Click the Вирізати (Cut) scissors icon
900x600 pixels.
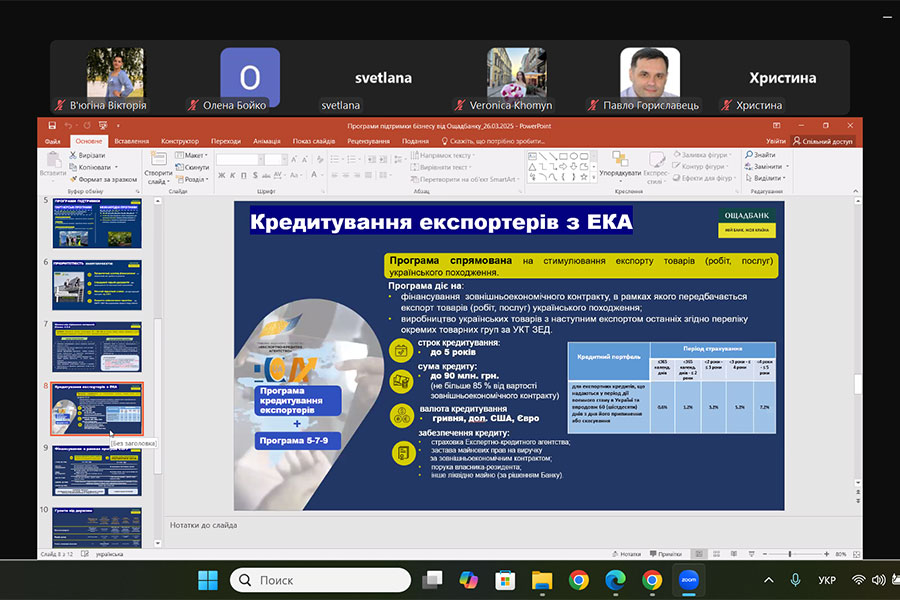point(72,155)
